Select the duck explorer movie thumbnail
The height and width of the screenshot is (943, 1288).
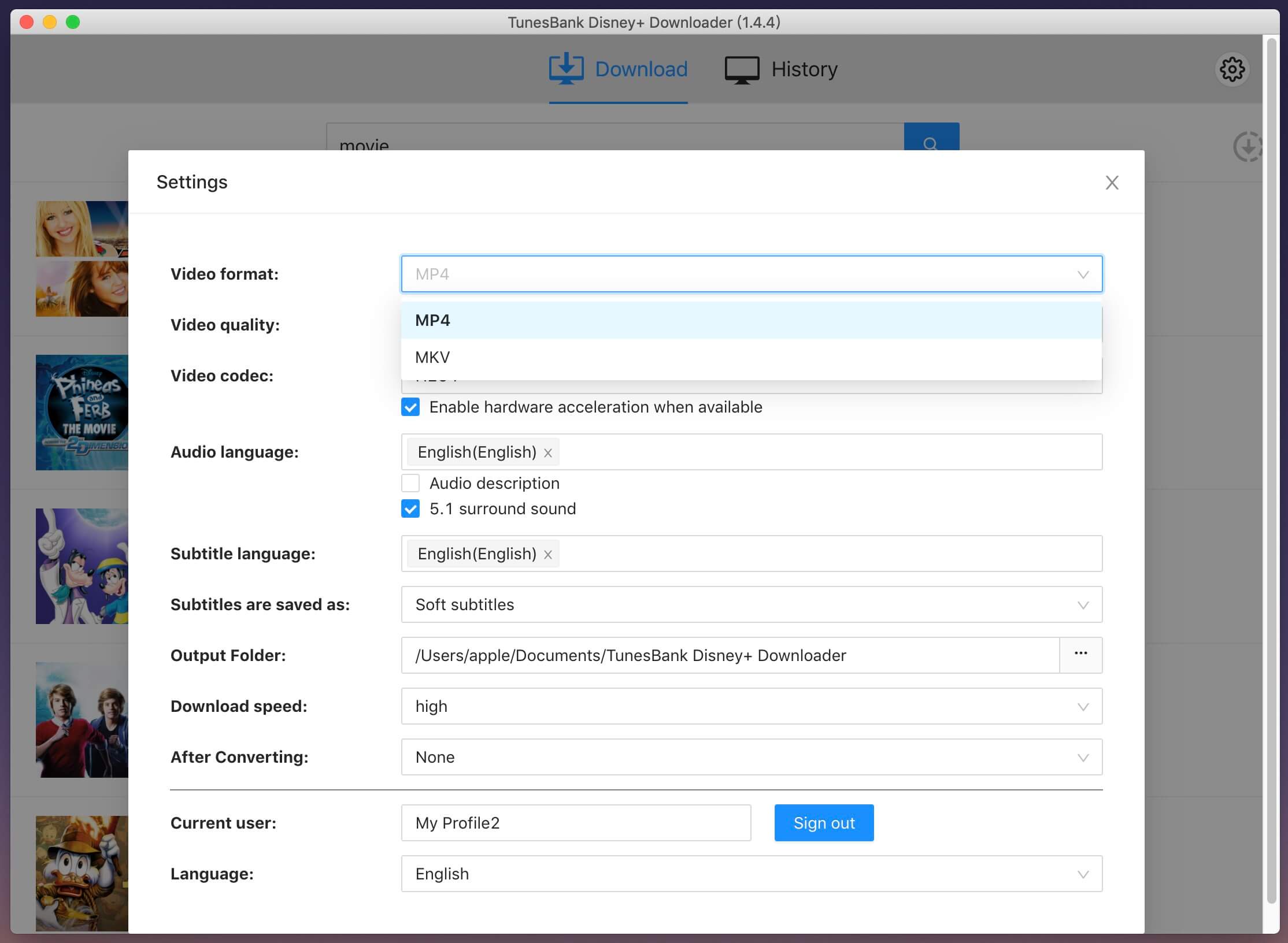click(x=82, y=874)
